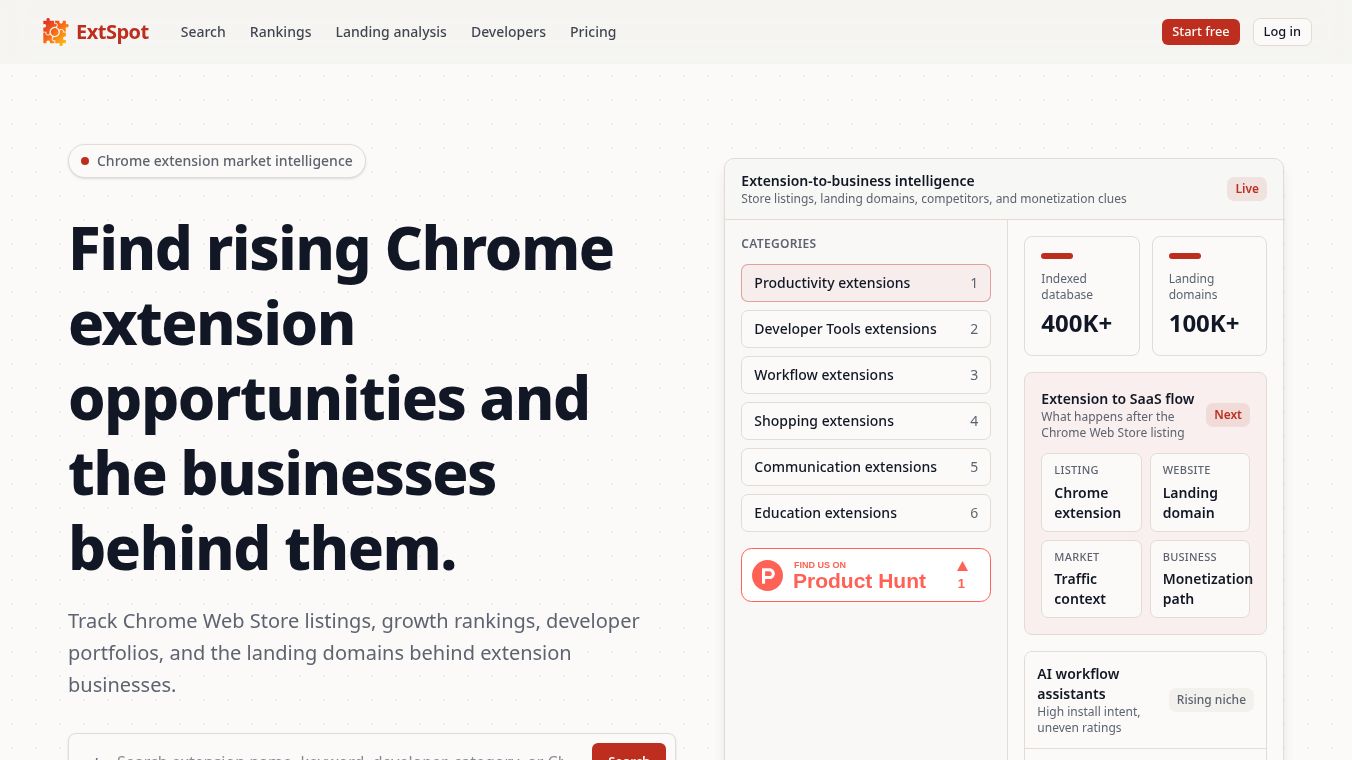
Task: Open the Pricing page link
Action: (593, 32)
